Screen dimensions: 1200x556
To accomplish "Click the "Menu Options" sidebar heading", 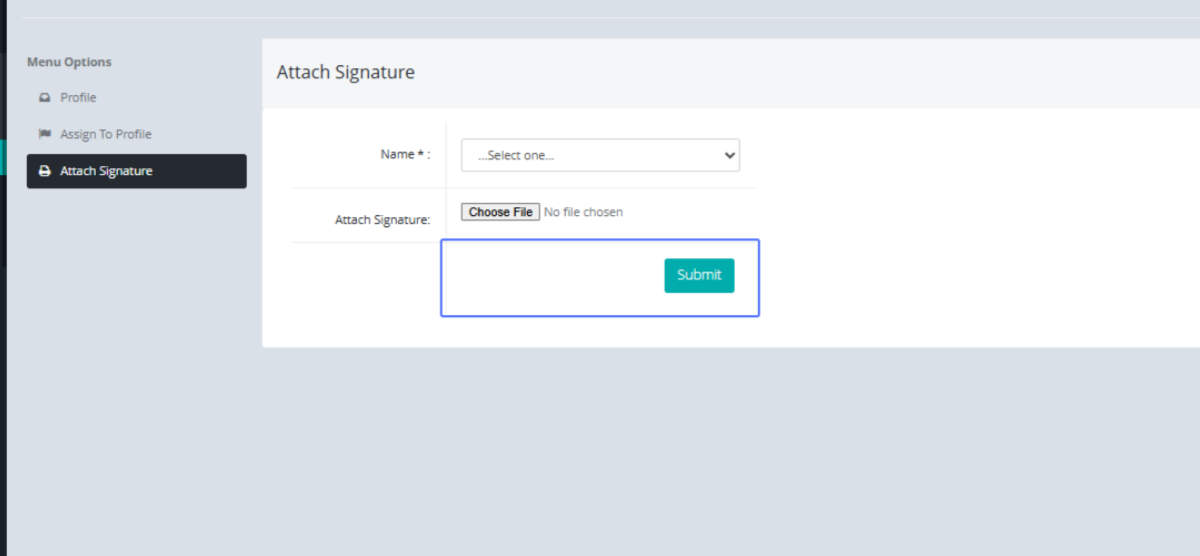I will (69, 62).
